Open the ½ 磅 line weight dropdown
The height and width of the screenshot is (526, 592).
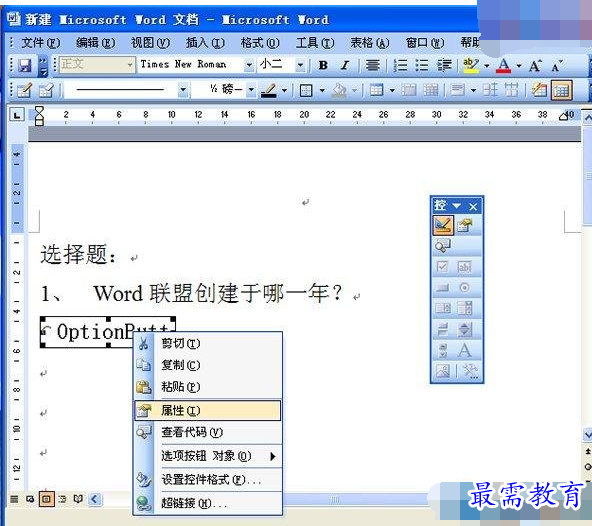[x=251, y=90]
